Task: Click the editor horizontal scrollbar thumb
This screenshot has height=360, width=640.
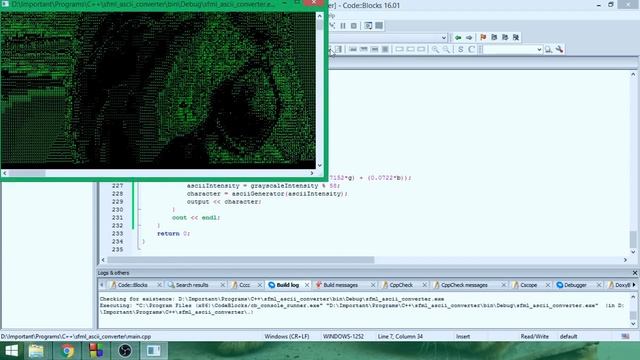Action: pyautogui.click(x=241, y=260)
